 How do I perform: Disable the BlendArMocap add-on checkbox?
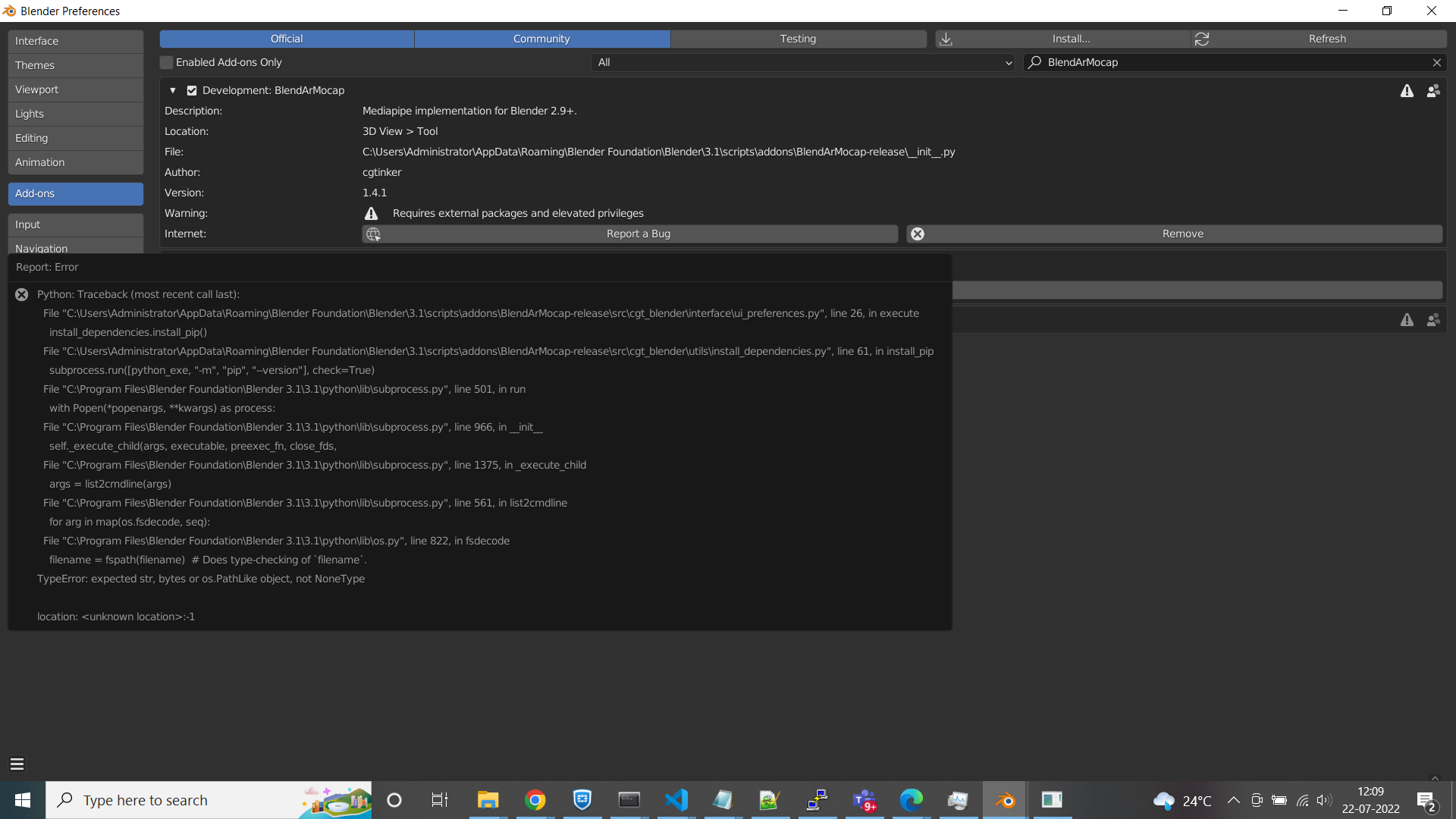192,90
